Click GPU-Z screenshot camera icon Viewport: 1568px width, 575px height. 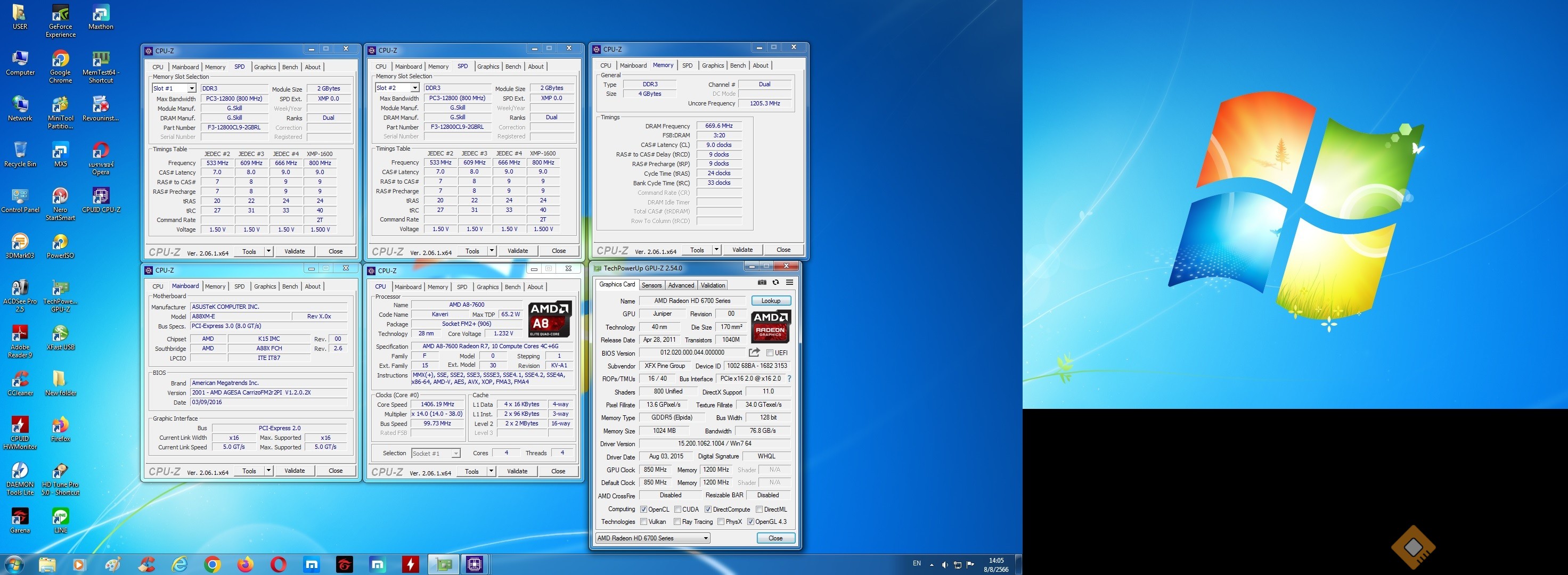762,282
